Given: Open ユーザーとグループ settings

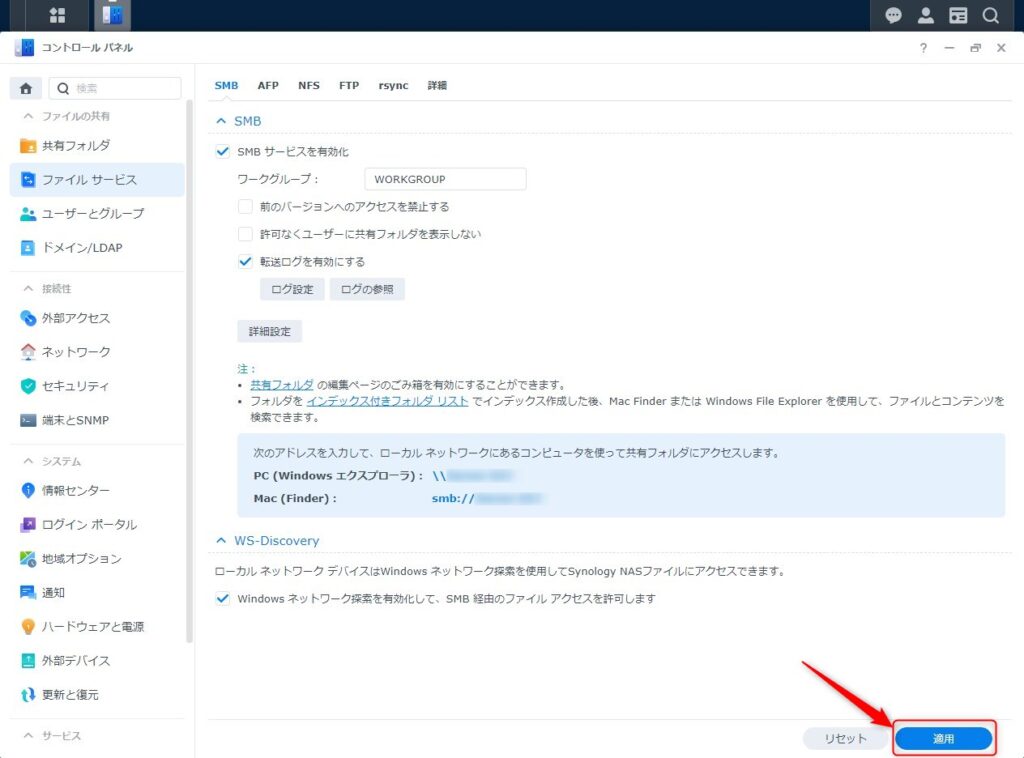Looking at the screenshot, I should 97,213.
